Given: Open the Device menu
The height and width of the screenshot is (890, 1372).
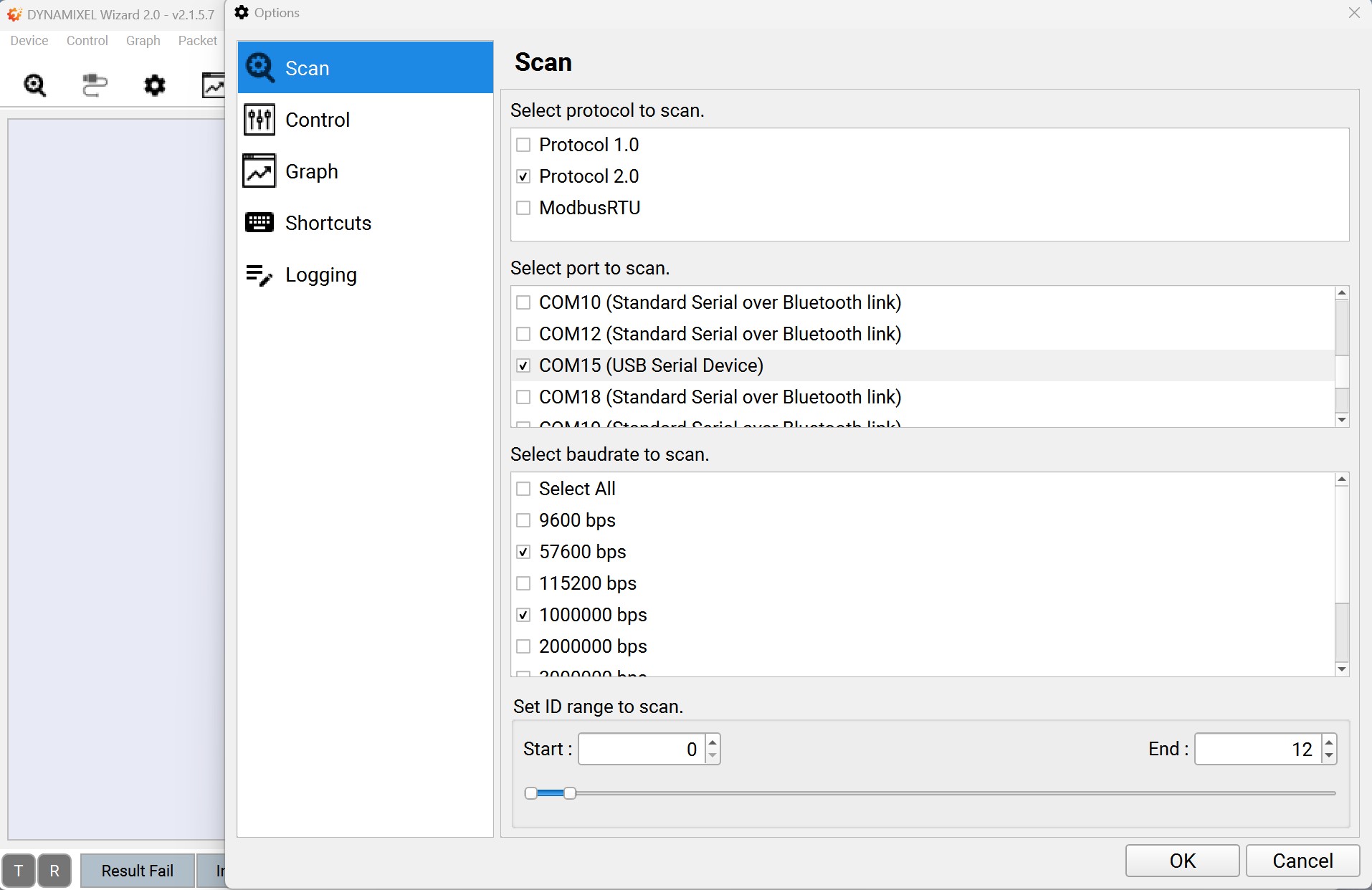Looking at the screenshot, I should click(x=29, y=41).
